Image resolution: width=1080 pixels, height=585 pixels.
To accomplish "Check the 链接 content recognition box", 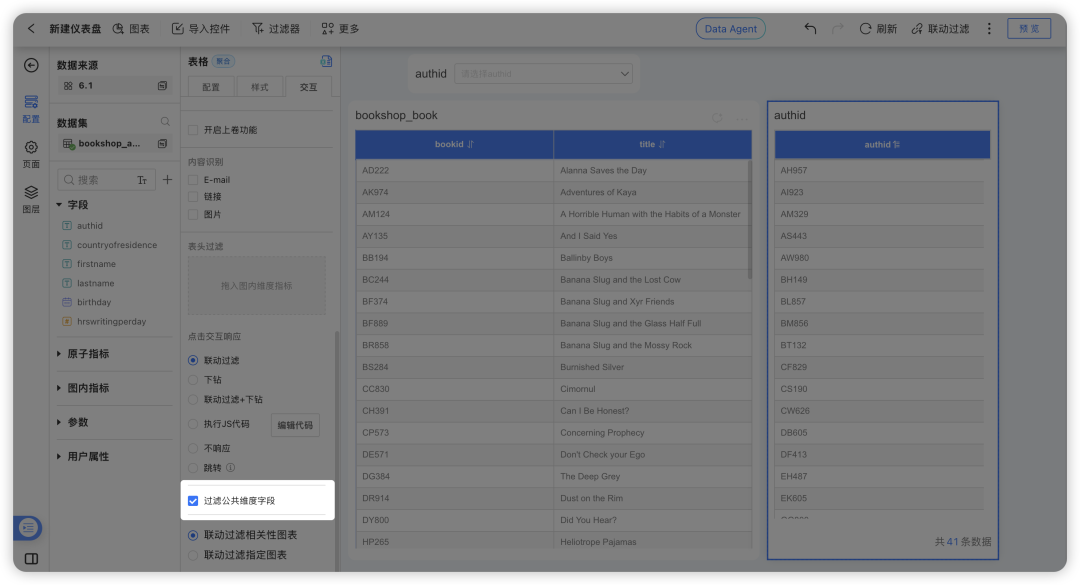I will pyautogui.click(x=194, y=196).
